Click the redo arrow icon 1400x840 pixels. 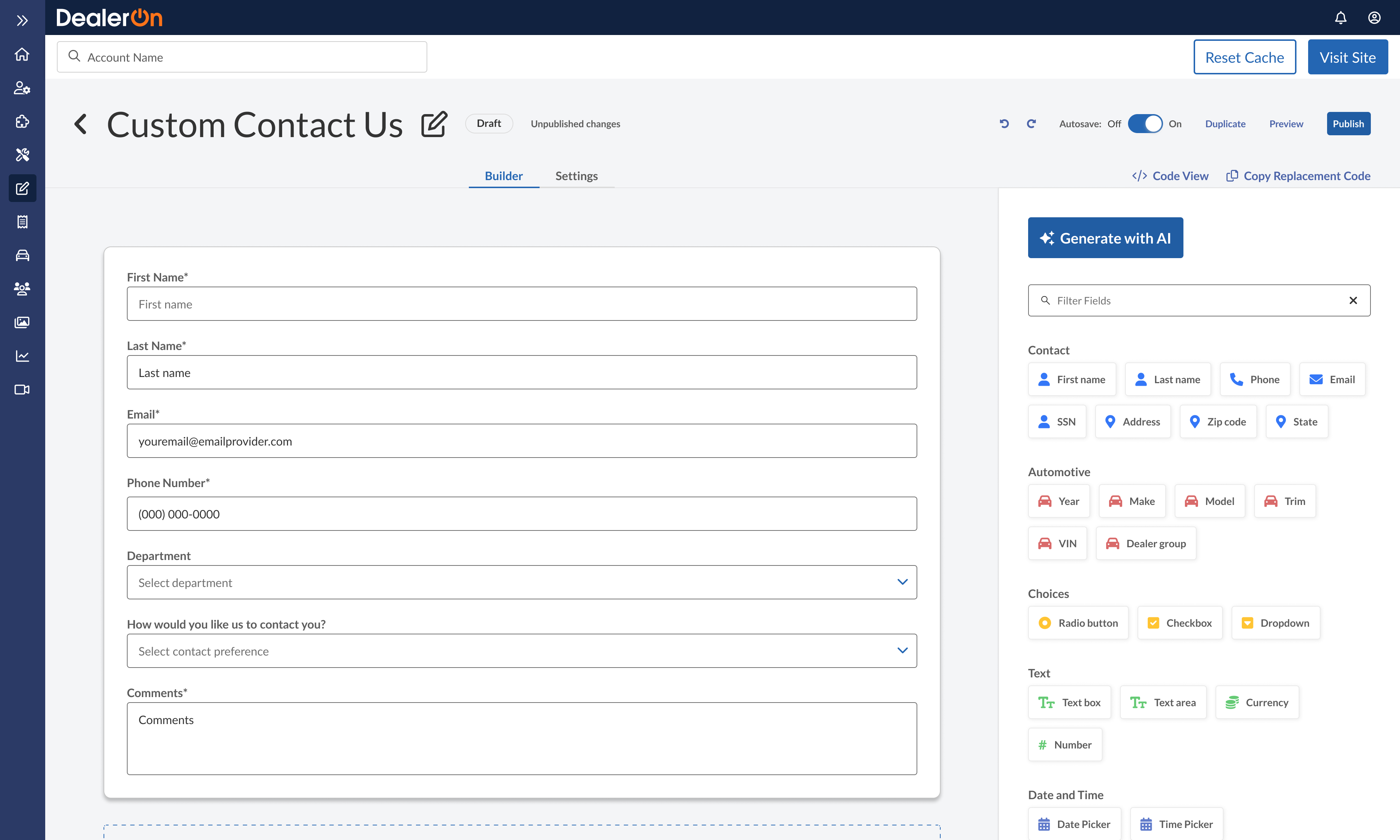(1032, 123)
